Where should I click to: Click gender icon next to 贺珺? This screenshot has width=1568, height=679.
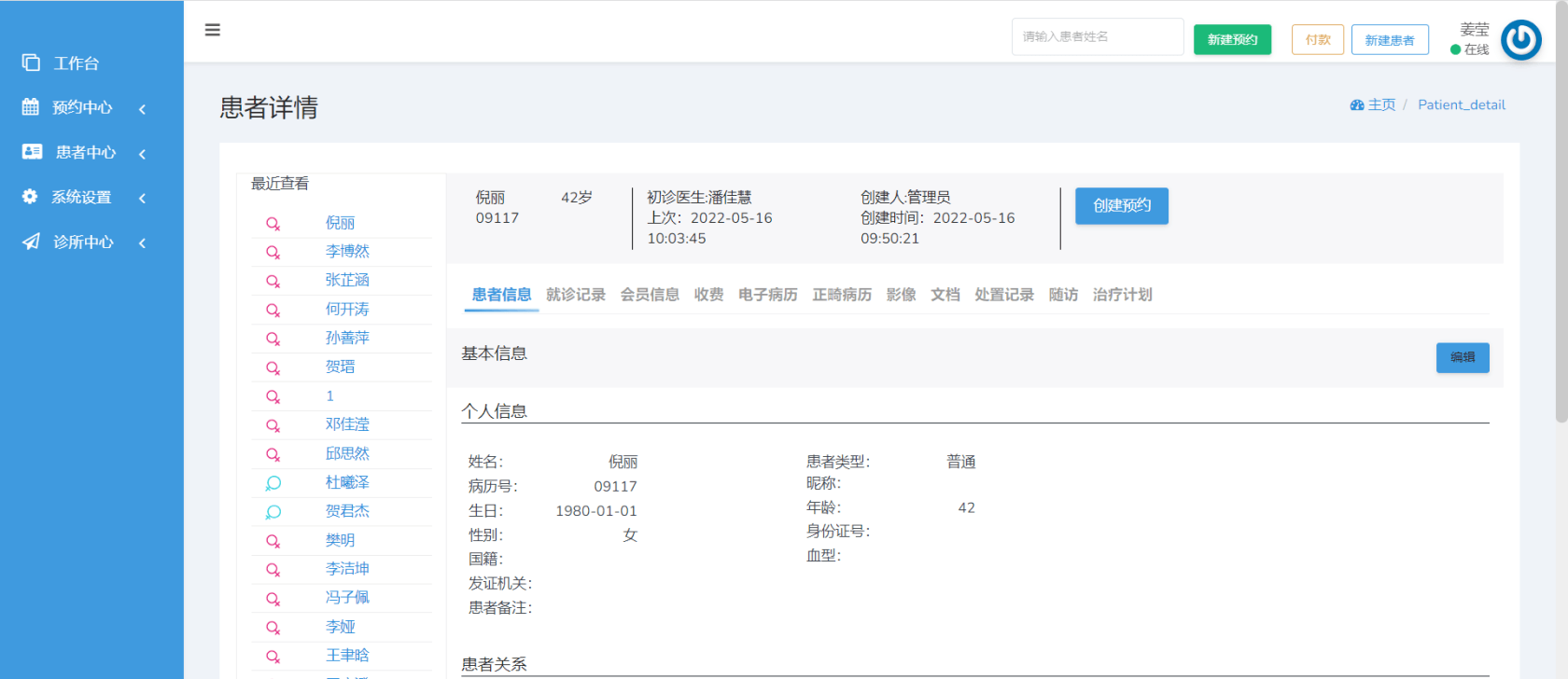click(x=273, y=367)
